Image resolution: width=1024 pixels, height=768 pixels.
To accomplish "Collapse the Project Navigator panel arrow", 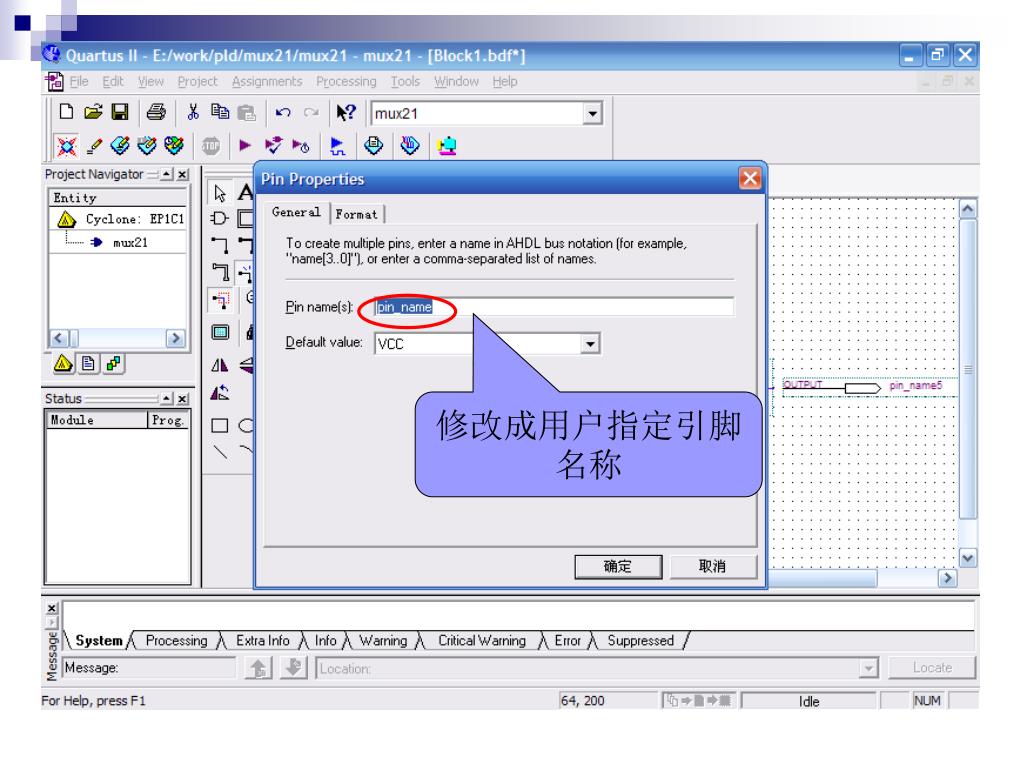I will click(167, 174).
